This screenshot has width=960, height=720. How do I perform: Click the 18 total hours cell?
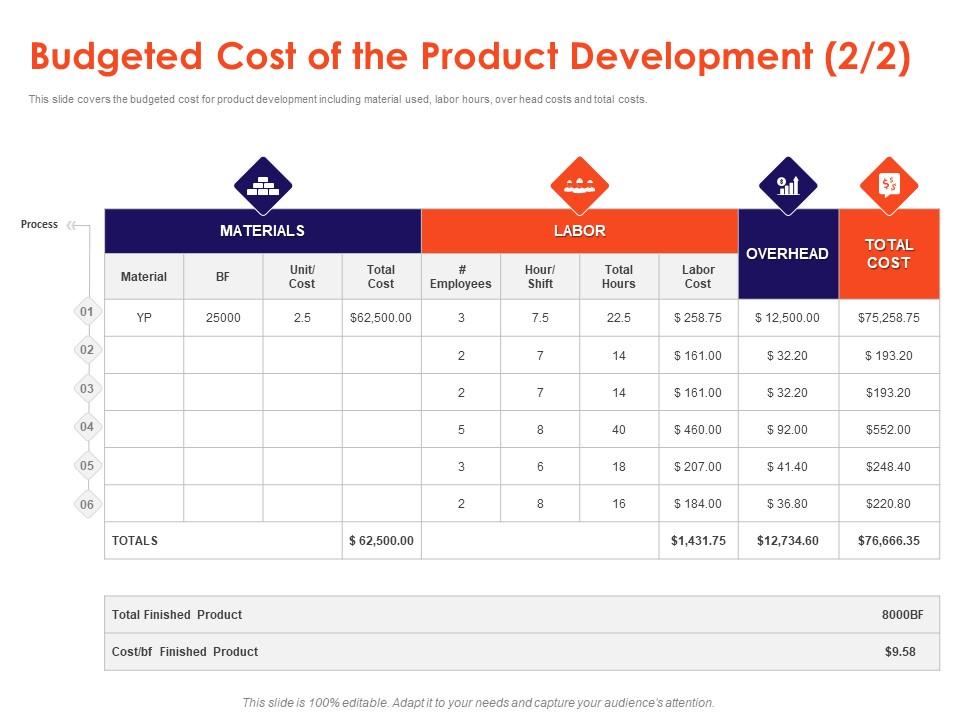click(619, 467)
